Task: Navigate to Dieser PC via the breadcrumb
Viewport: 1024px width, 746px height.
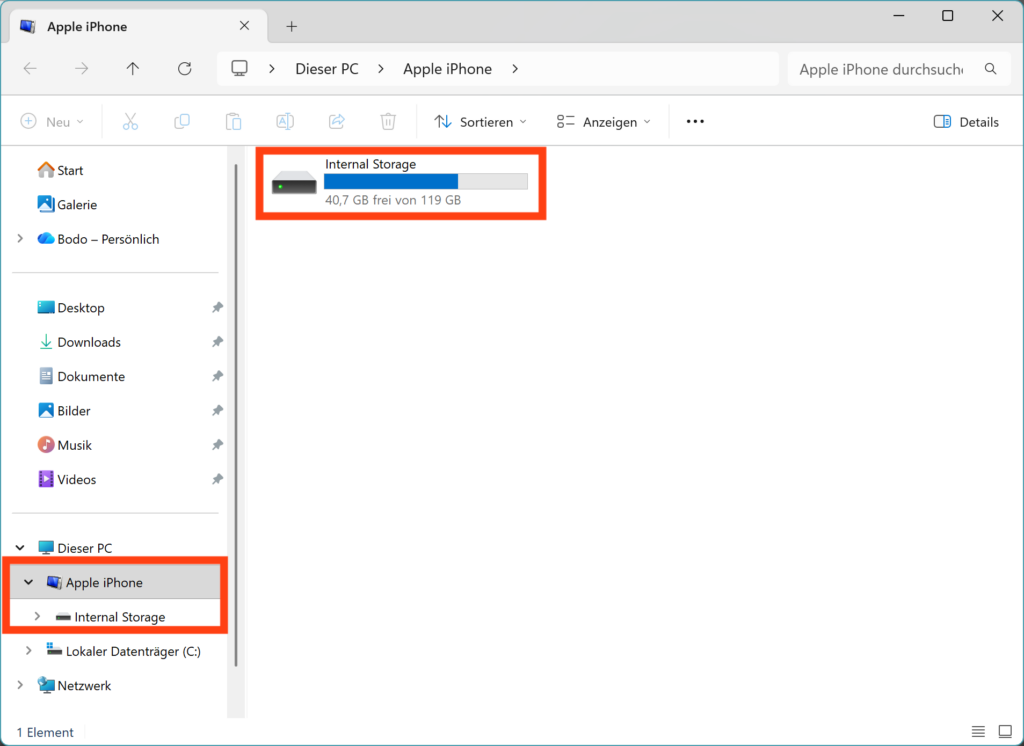Action: click(x=327, y=68)
